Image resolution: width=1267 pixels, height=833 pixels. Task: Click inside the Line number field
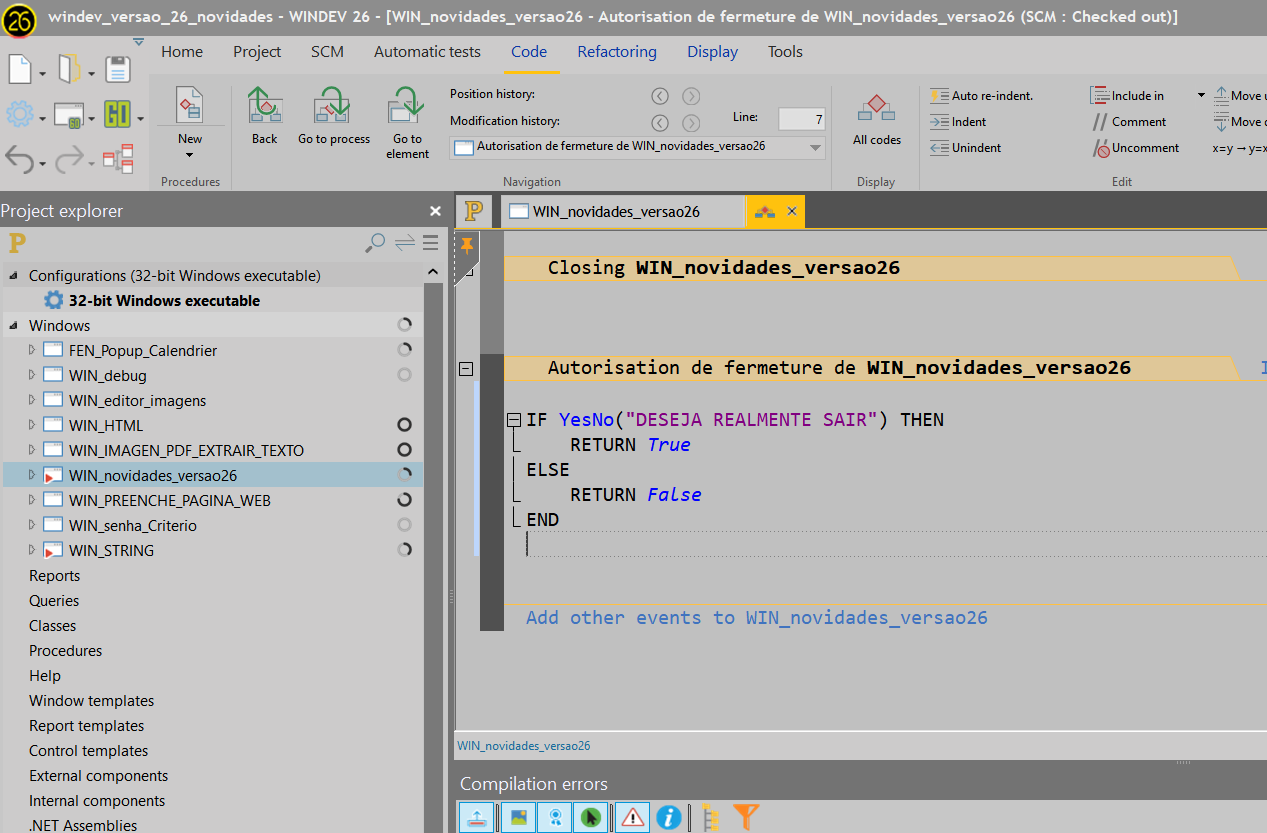[x=800, y=117]
